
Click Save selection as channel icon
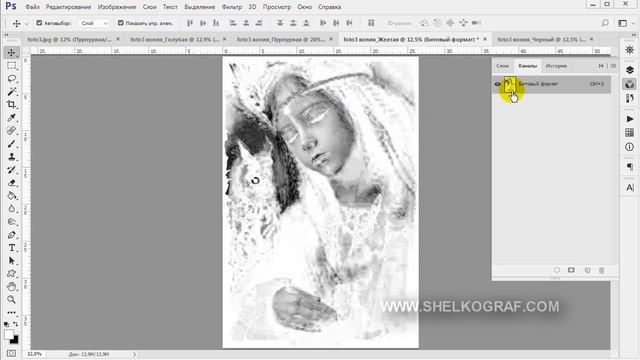(571, 270)
